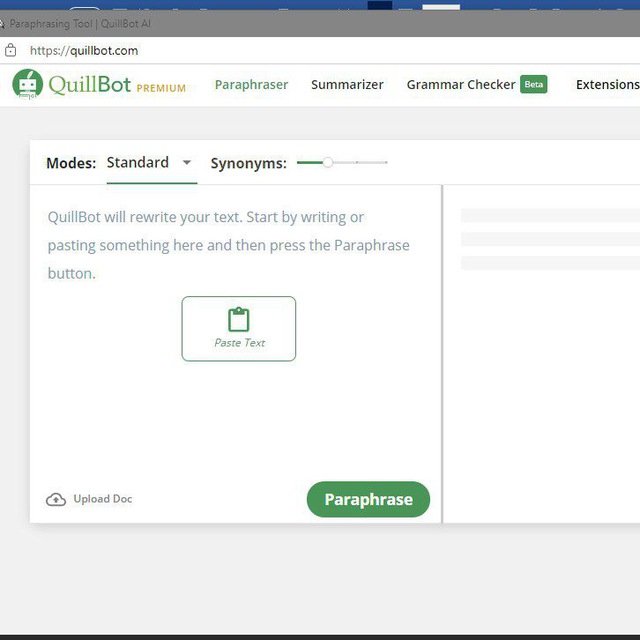Click the cloud upload icon
Image resolution: width=640 pixels, height=640 pixels.
(x=56, y=499)
